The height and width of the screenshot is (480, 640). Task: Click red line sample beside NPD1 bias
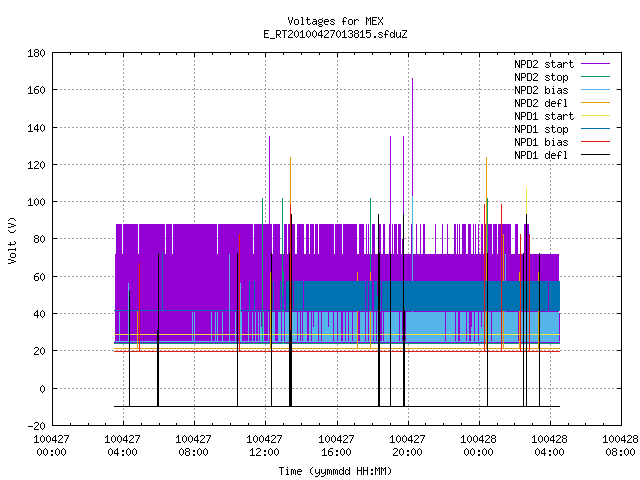coord(595,142)
